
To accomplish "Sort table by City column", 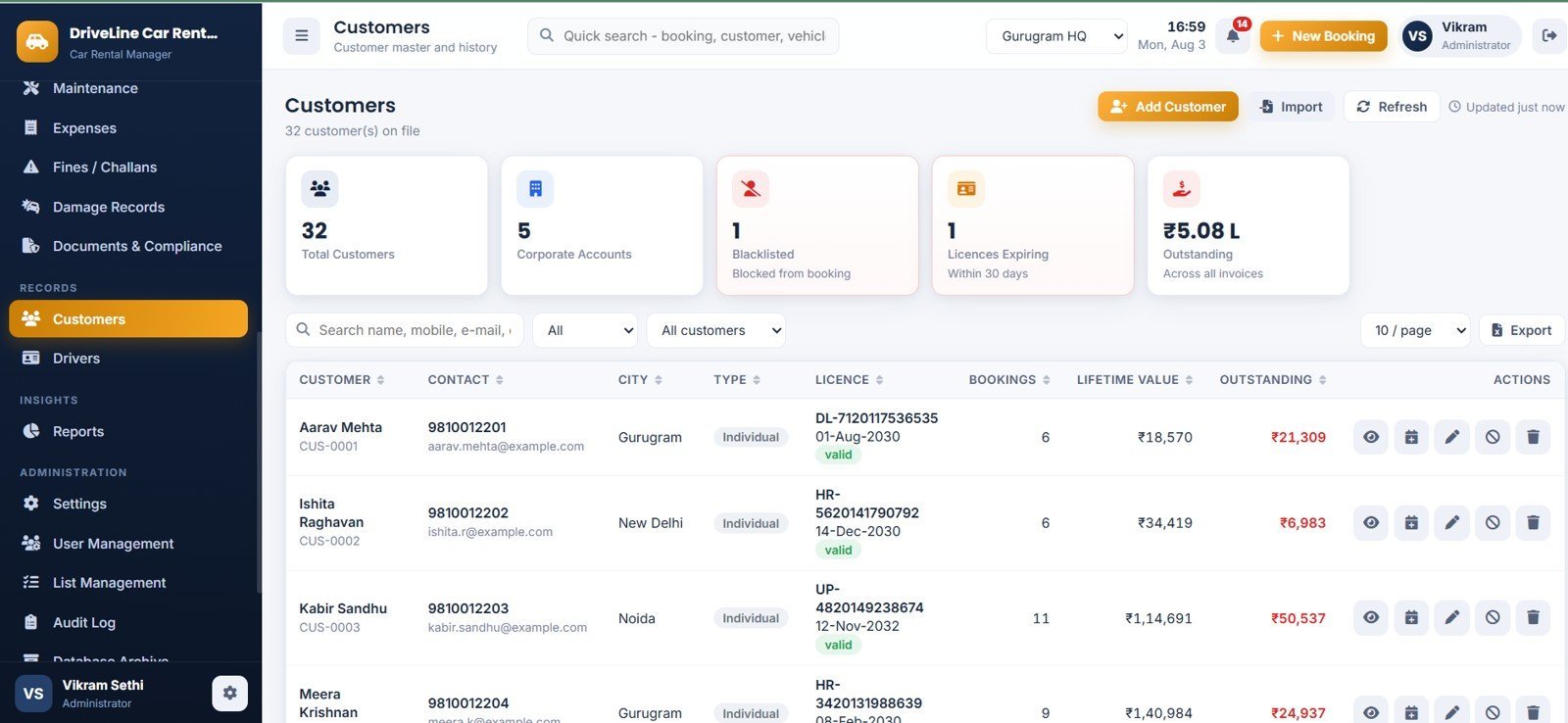I will click(640, 380).
